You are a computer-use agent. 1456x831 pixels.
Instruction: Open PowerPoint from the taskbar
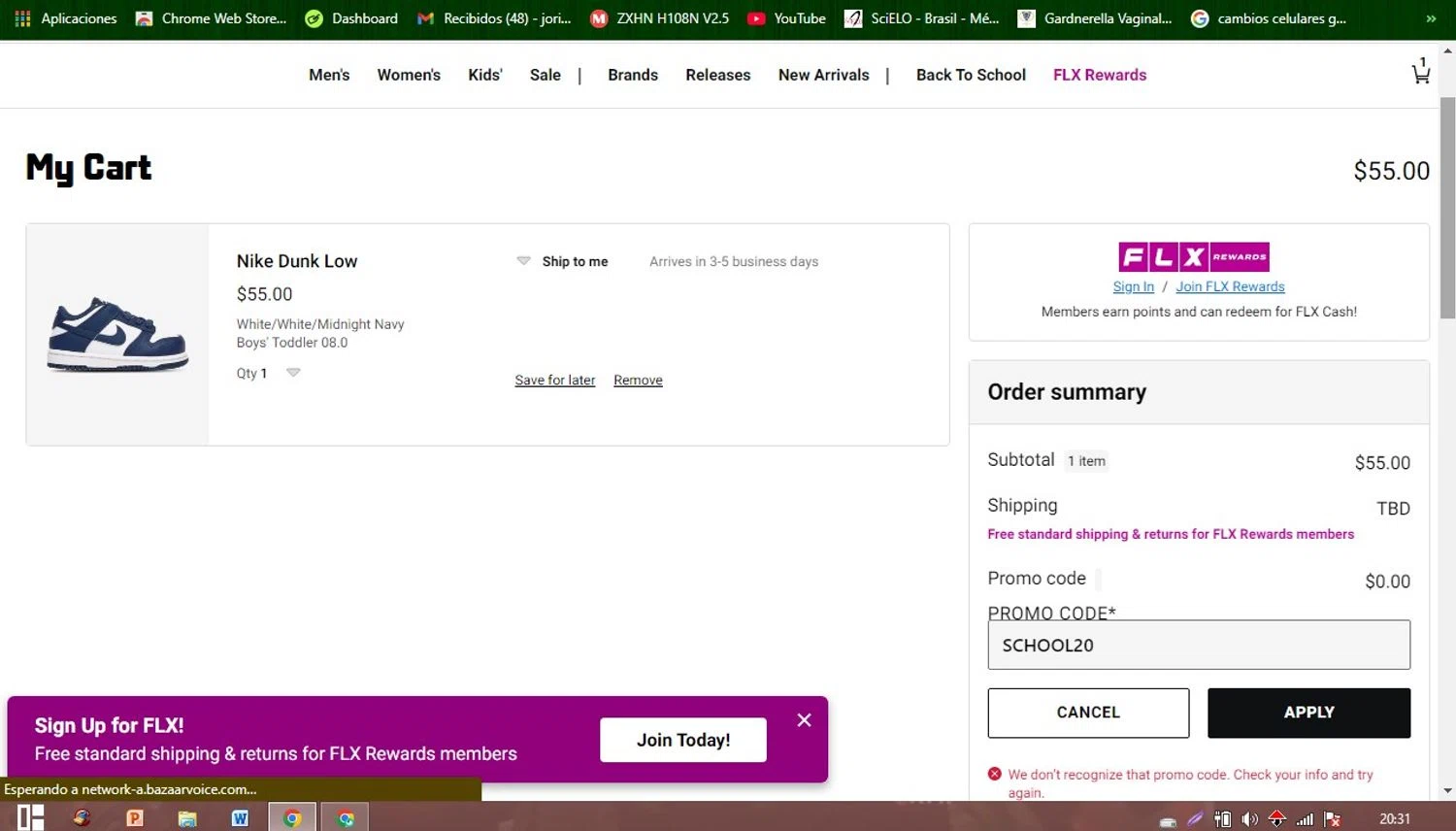(135, 817)
